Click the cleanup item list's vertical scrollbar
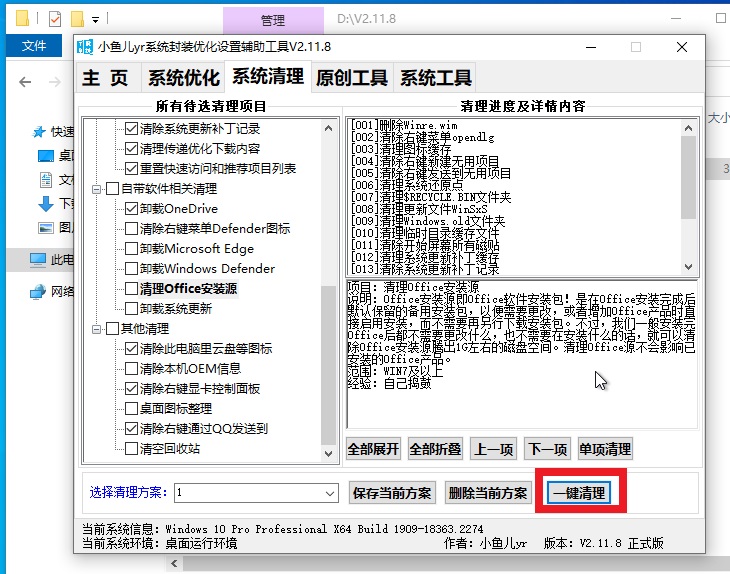The image size is (730, 574). point(329,360)
